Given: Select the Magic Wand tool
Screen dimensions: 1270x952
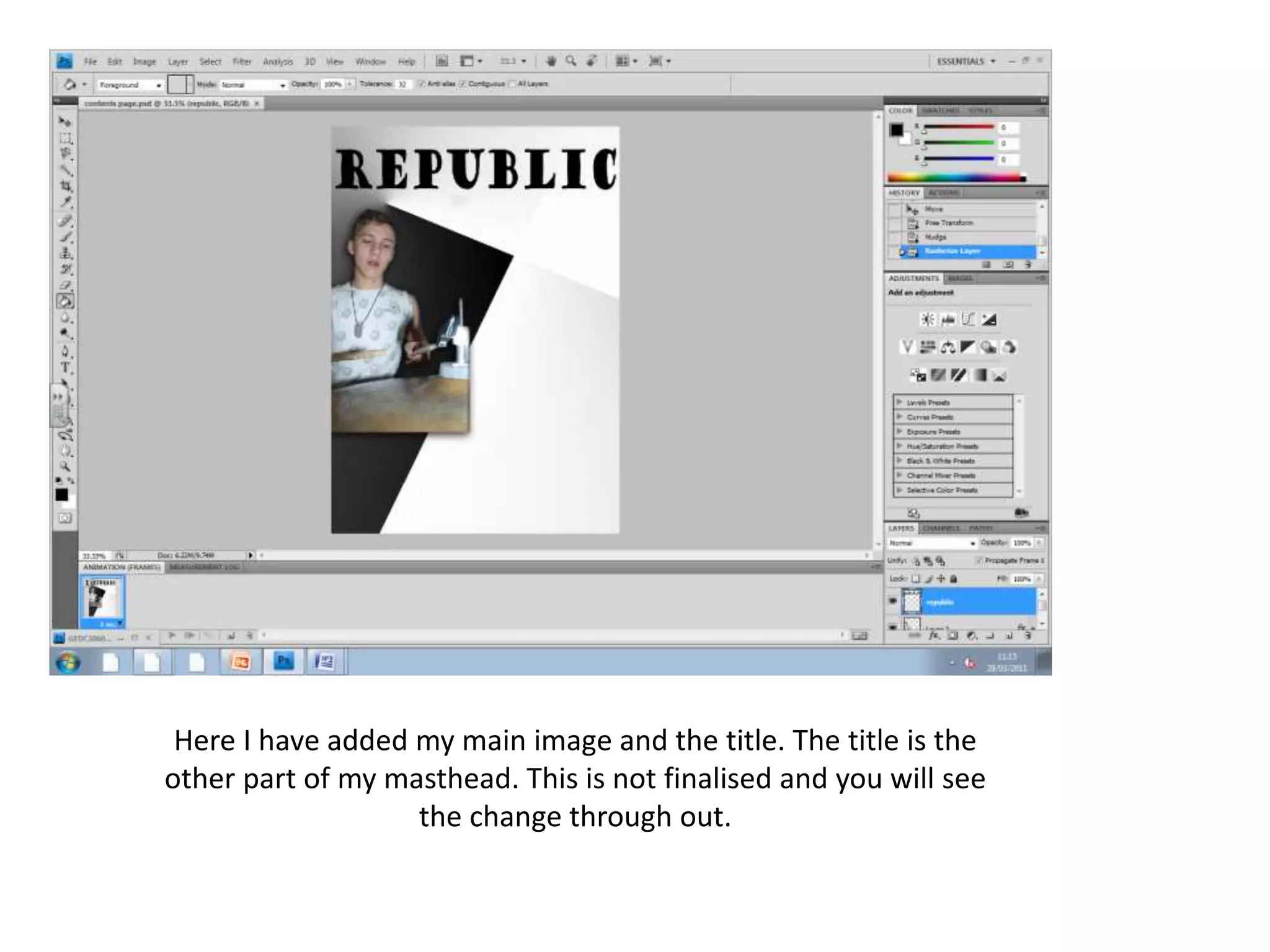Looking at the screenshot, I should (65, 170).
